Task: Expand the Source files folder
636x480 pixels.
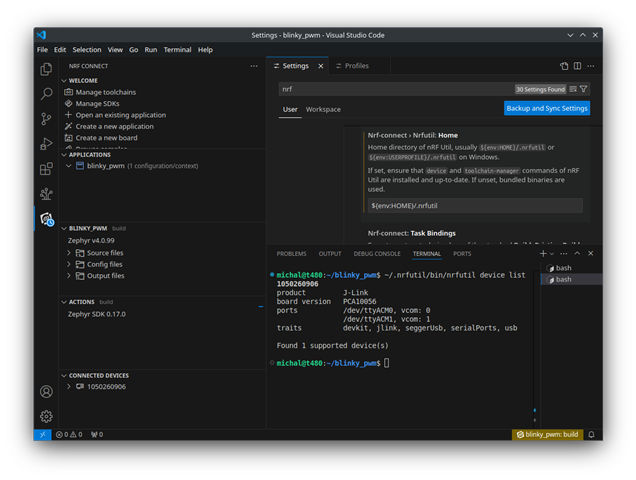Action: [x=69, y=253]
